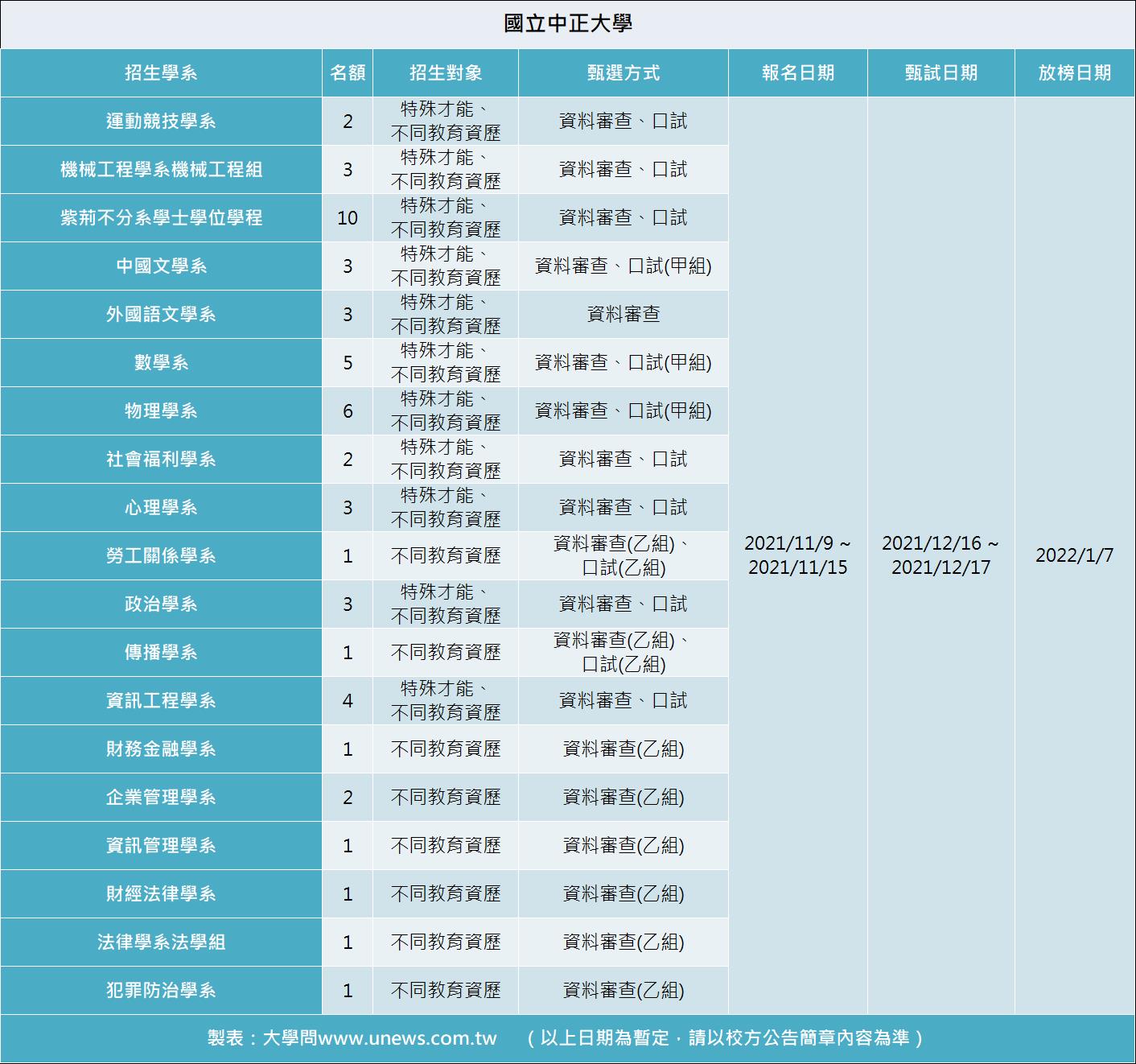Click 資料審查(乙組)、口試(乙組) in 傳播學系 row
The height and width of the screenshot is (1064, 1136).
pyautogui.click(x=624, y=653)
